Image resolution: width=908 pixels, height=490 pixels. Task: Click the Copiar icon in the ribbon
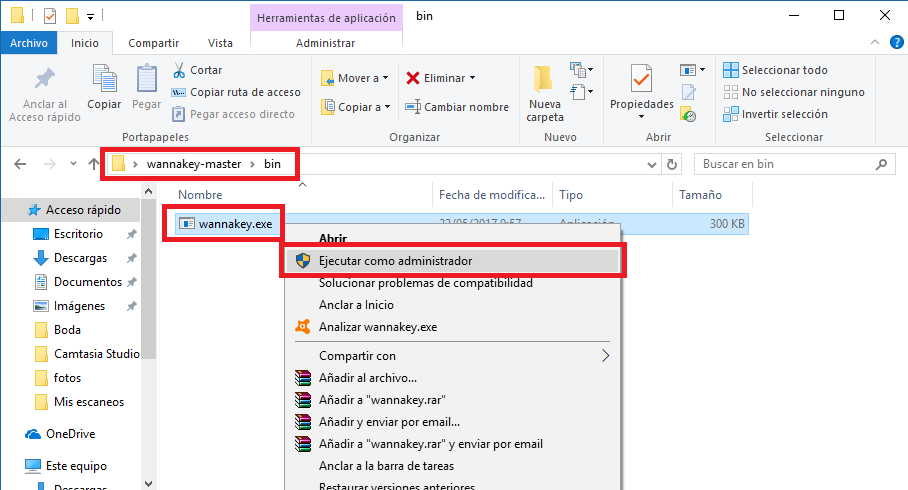coord(104,79)
